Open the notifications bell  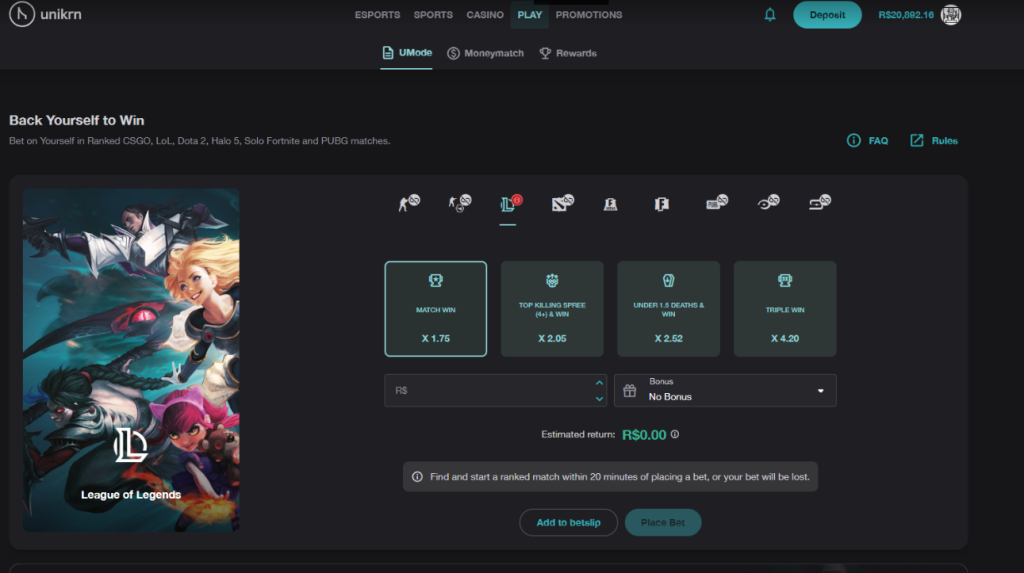click(x=770, y=14)
